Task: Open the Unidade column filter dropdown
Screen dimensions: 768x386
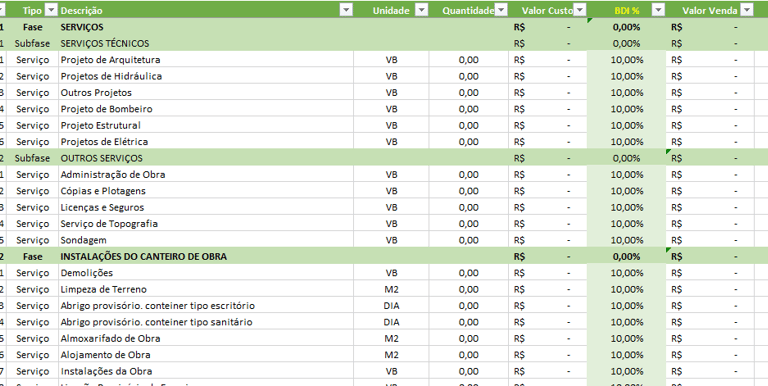Action: click(421, 10)
